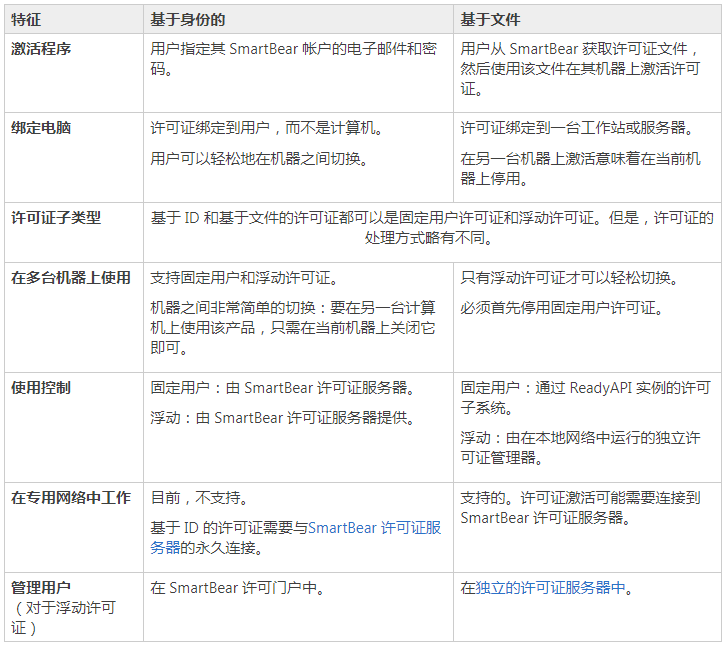Click the text 用户从 SmartBear 获取许可证文件
Viewport: 728px width, 648px height.
(573, 49)
